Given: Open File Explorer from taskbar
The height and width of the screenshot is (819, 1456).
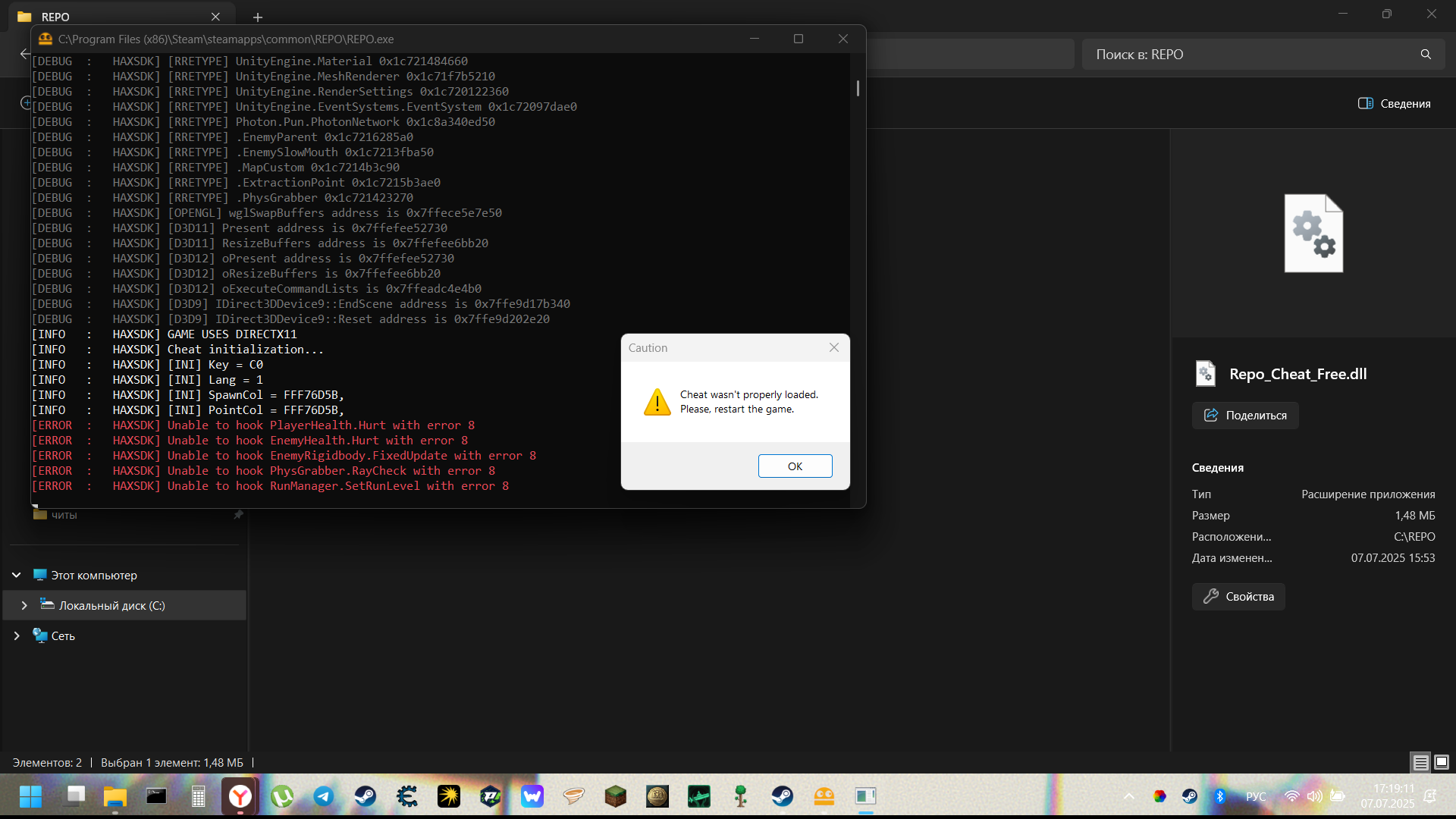Looking at the screenshot, I should click(115, 796).
